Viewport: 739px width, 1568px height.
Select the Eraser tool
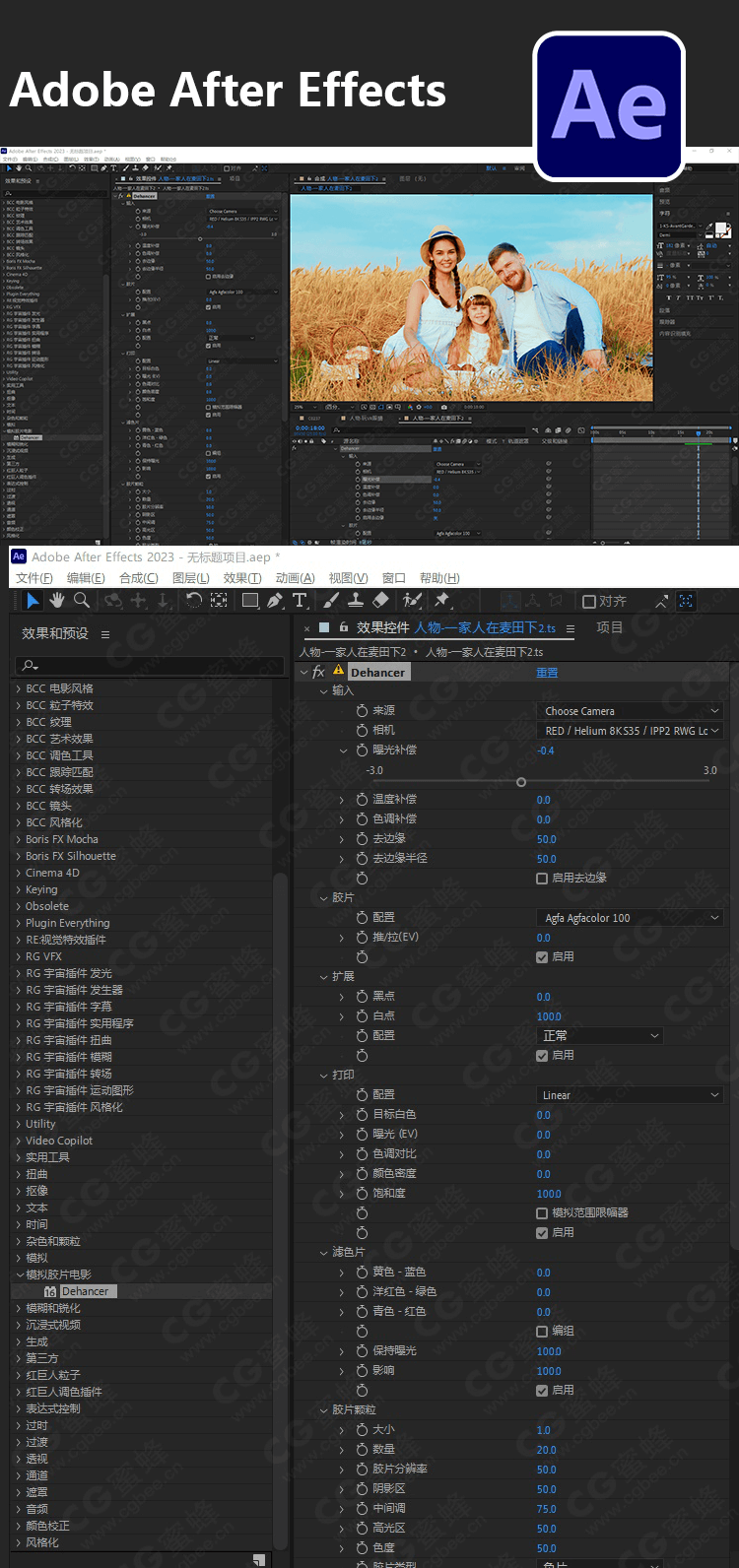[381, 600]
